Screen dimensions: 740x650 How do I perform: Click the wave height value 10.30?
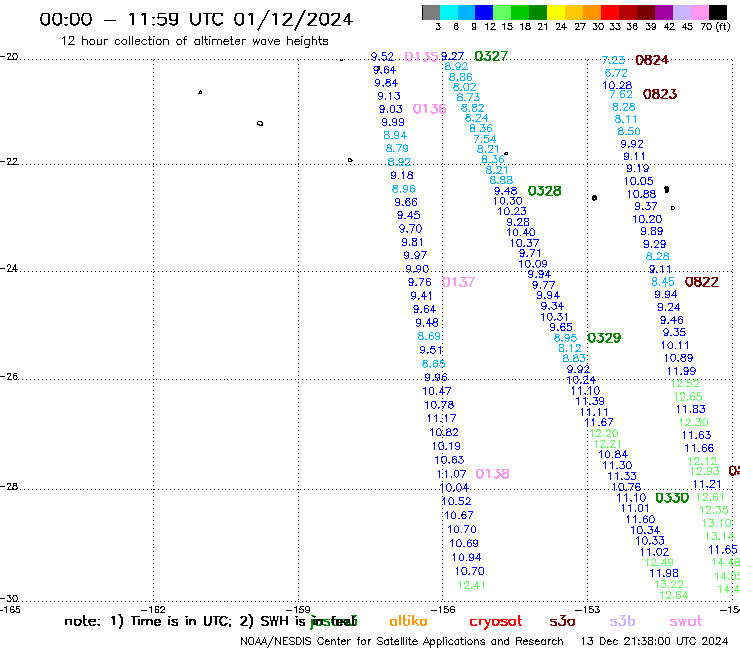tap(507, 201)
